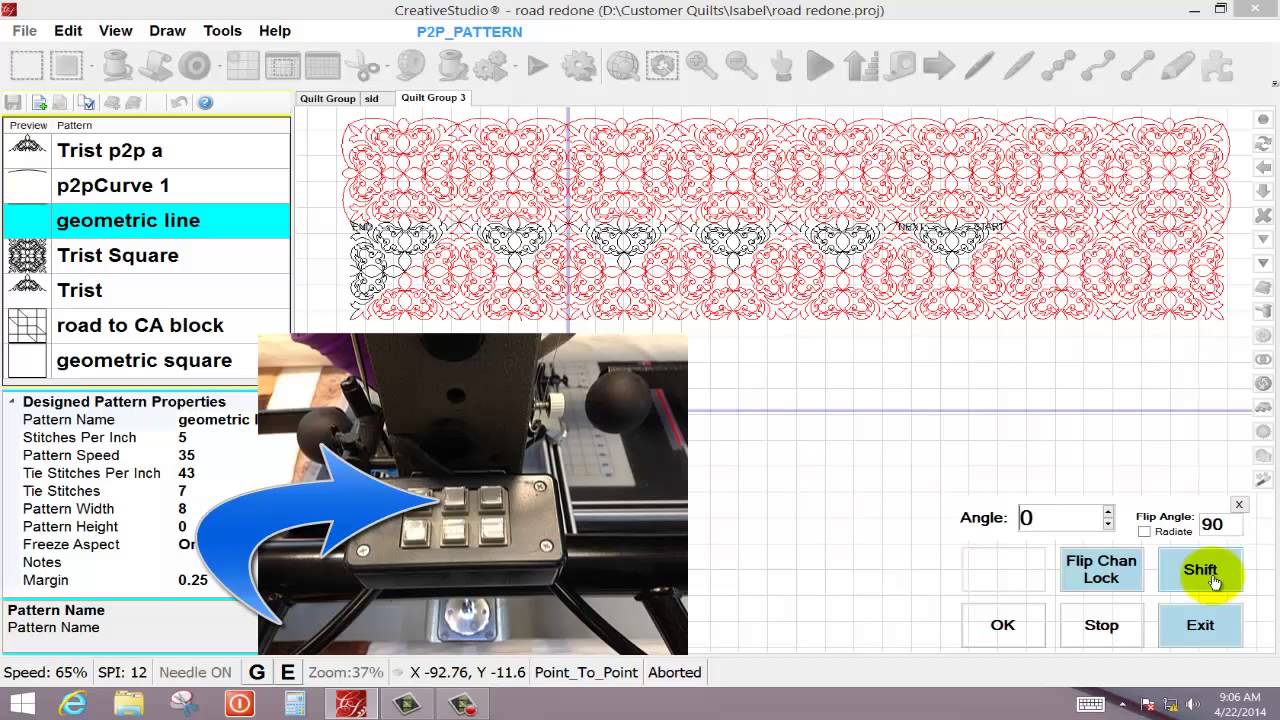
Task: Open the Help menu
Action: 274,31
